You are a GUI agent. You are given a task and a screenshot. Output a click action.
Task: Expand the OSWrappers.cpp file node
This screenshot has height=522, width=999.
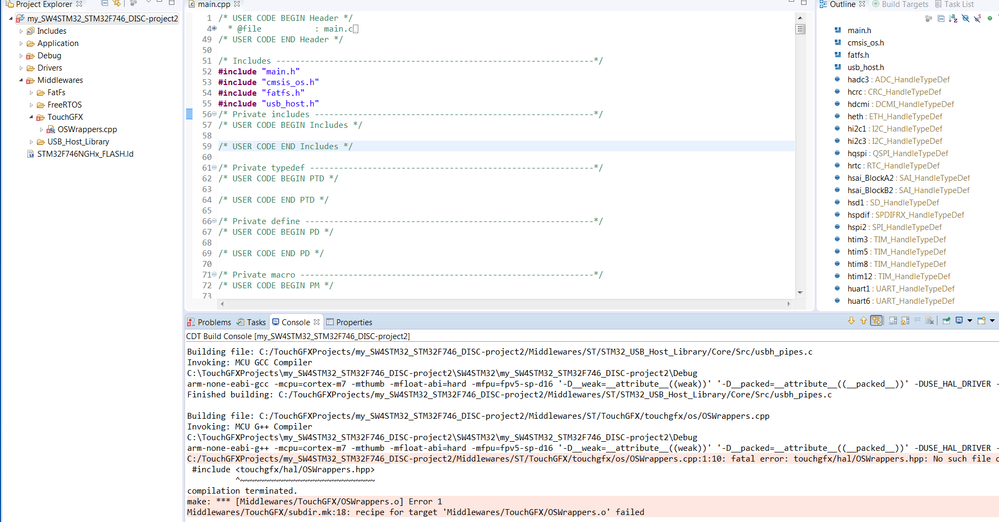tap(41, 129)
